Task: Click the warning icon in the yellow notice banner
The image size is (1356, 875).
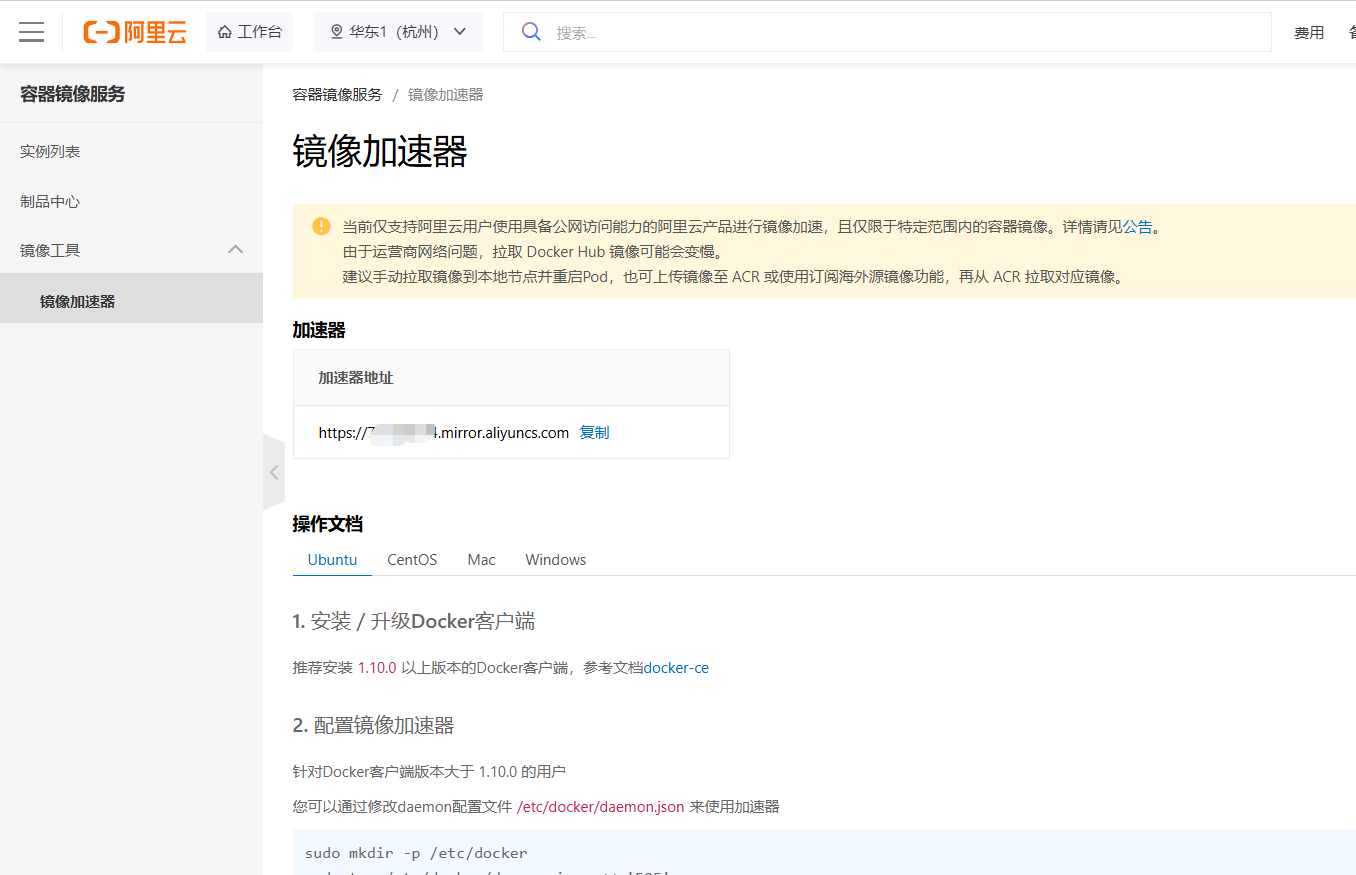Action: tap(321, 226)
